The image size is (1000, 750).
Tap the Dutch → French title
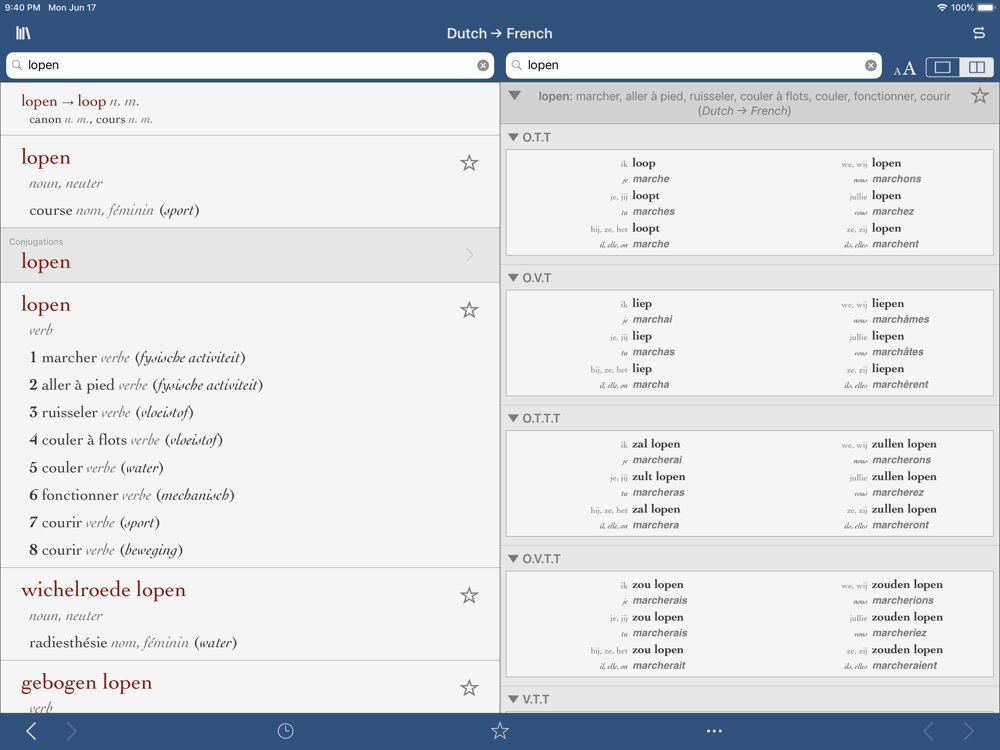tap(499, 33)
